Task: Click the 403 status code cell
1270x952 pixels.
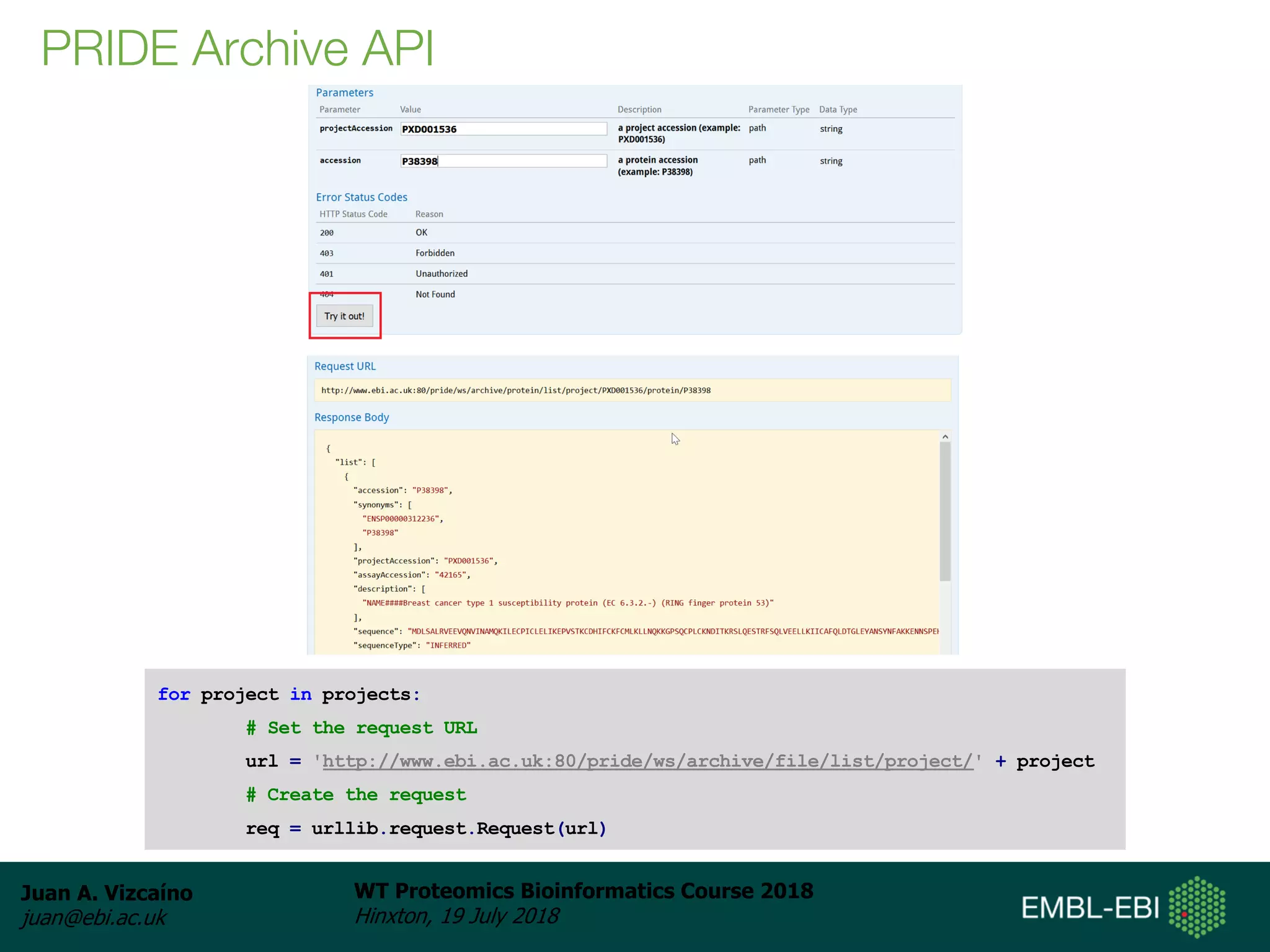Action: (x=327, y=253)
